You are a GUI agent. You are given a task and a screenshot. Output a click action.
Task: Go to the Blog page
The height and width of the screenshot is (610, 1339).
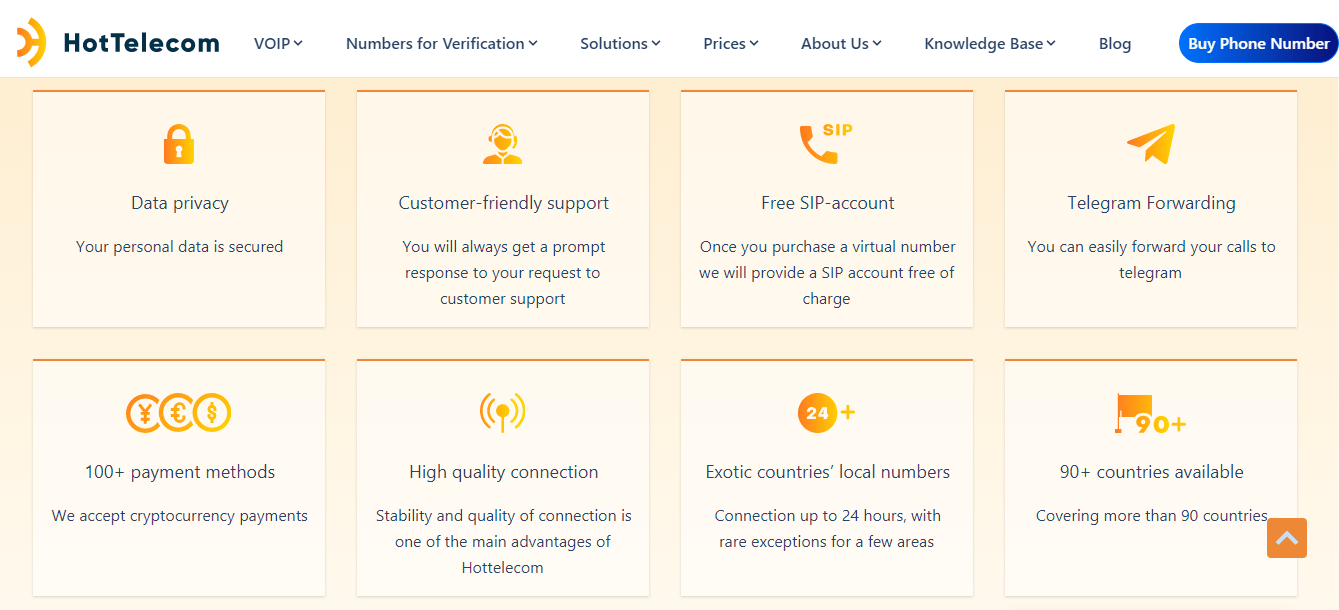(1114, 43)
